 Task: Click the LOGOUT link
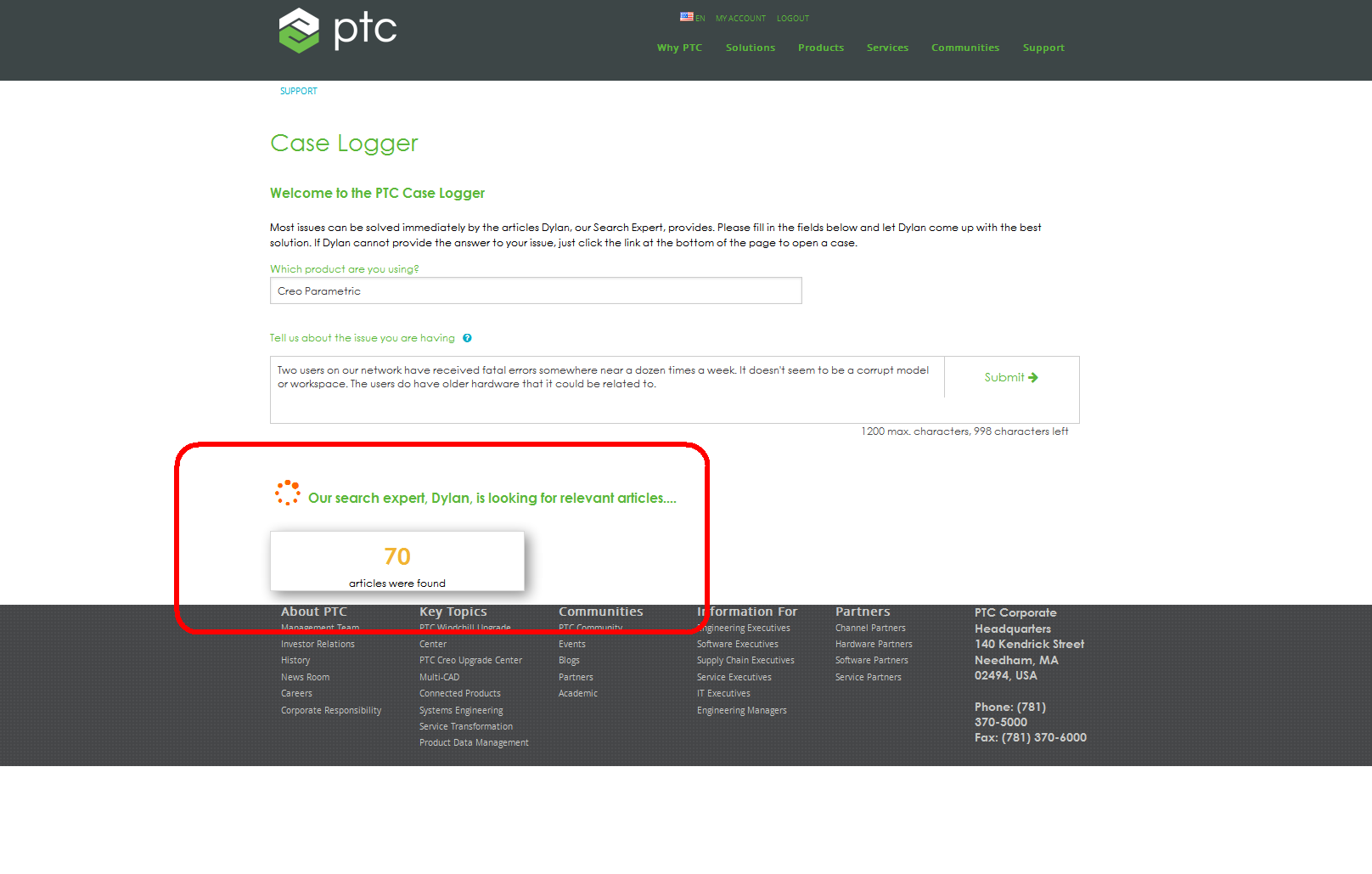(793, 18)
